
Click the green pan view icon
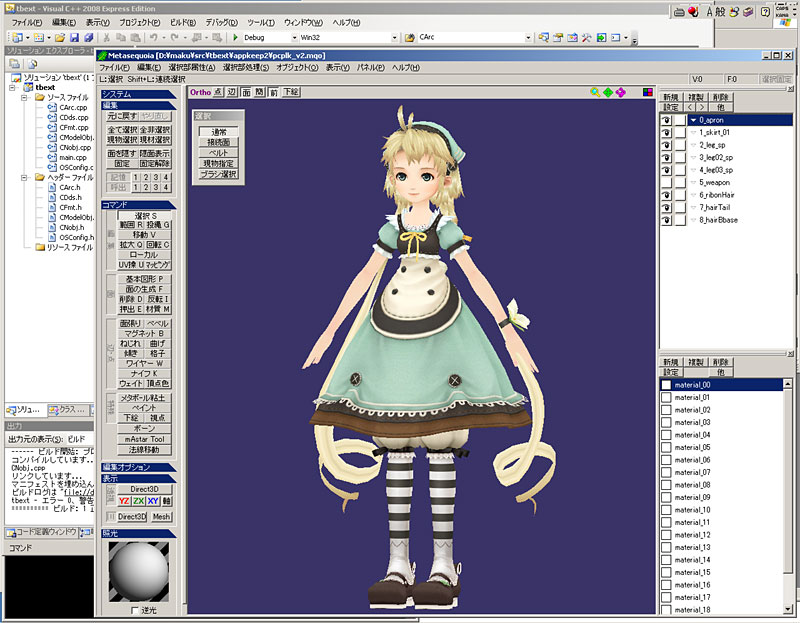608,92
